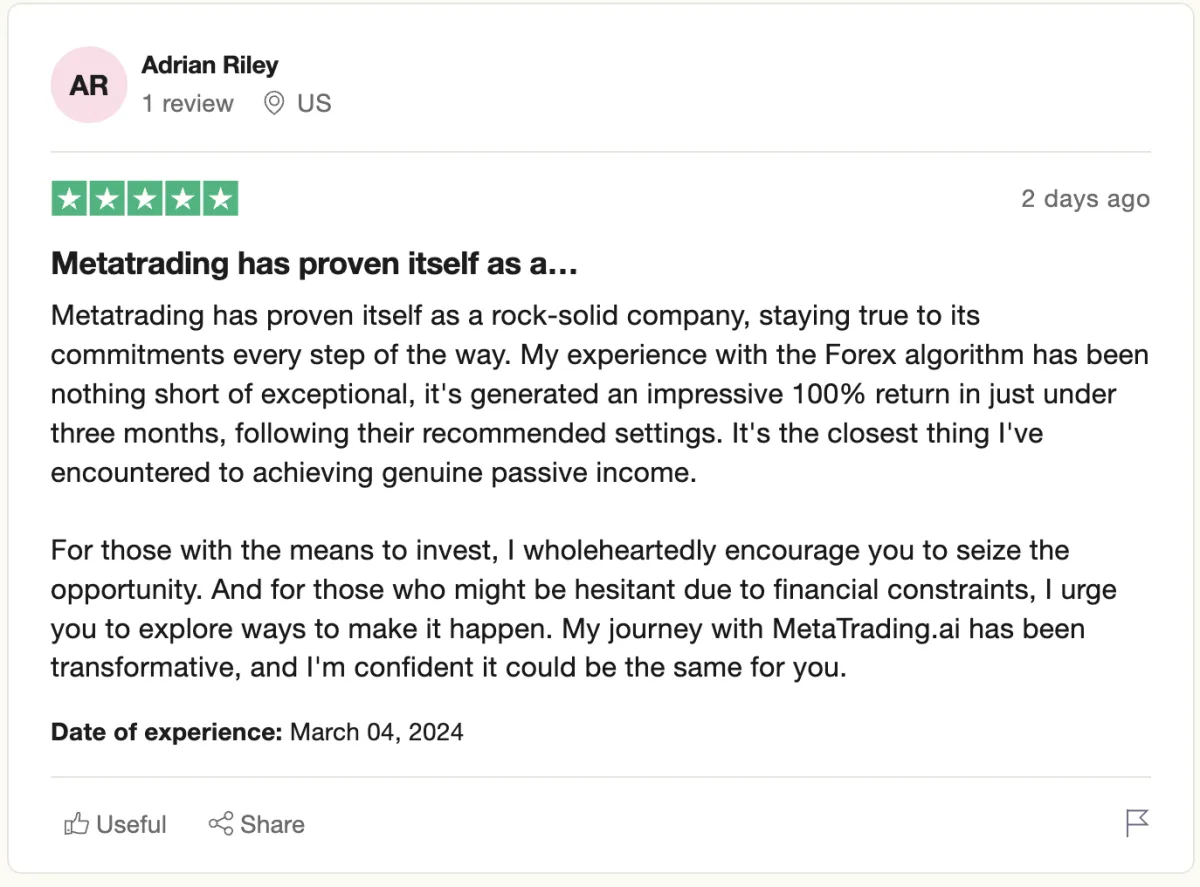Click the paragraph starting "For those with the means"

click(584, 608)
